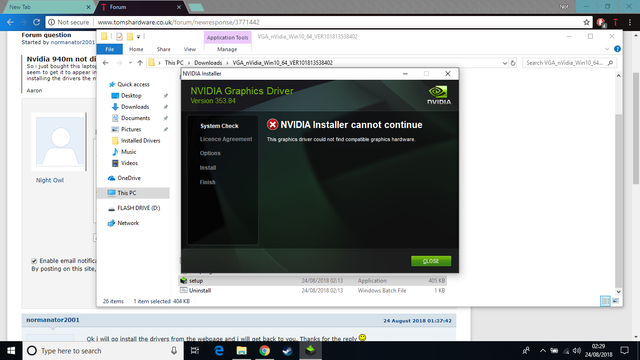Image resolution: width=640 pixels, height=360 pixels.
Task: Open the View ribbon tab in Explorer
Action: coord(189,49)
